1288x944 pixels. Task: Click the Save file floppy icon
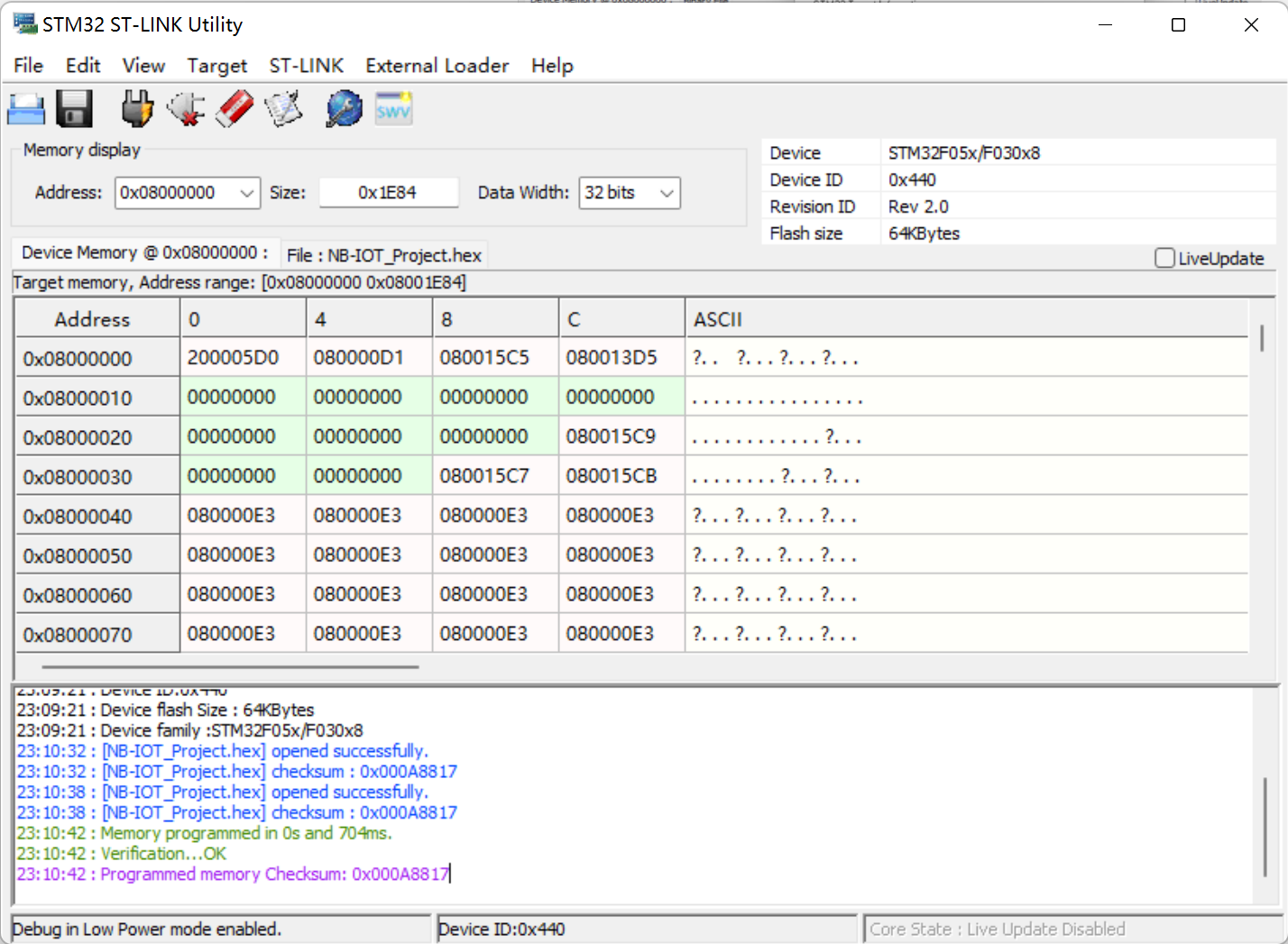pyautogui.click(x=74, y=110)
